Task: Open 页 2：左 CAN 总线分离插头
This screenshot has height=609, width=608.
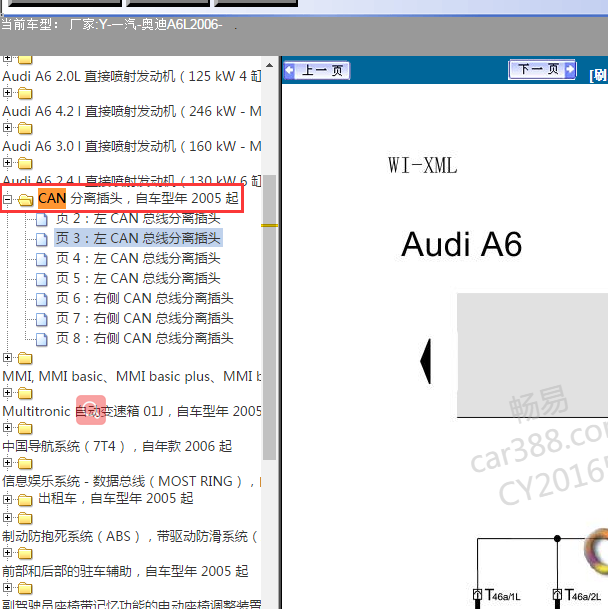Action: (x=138, y=218)
